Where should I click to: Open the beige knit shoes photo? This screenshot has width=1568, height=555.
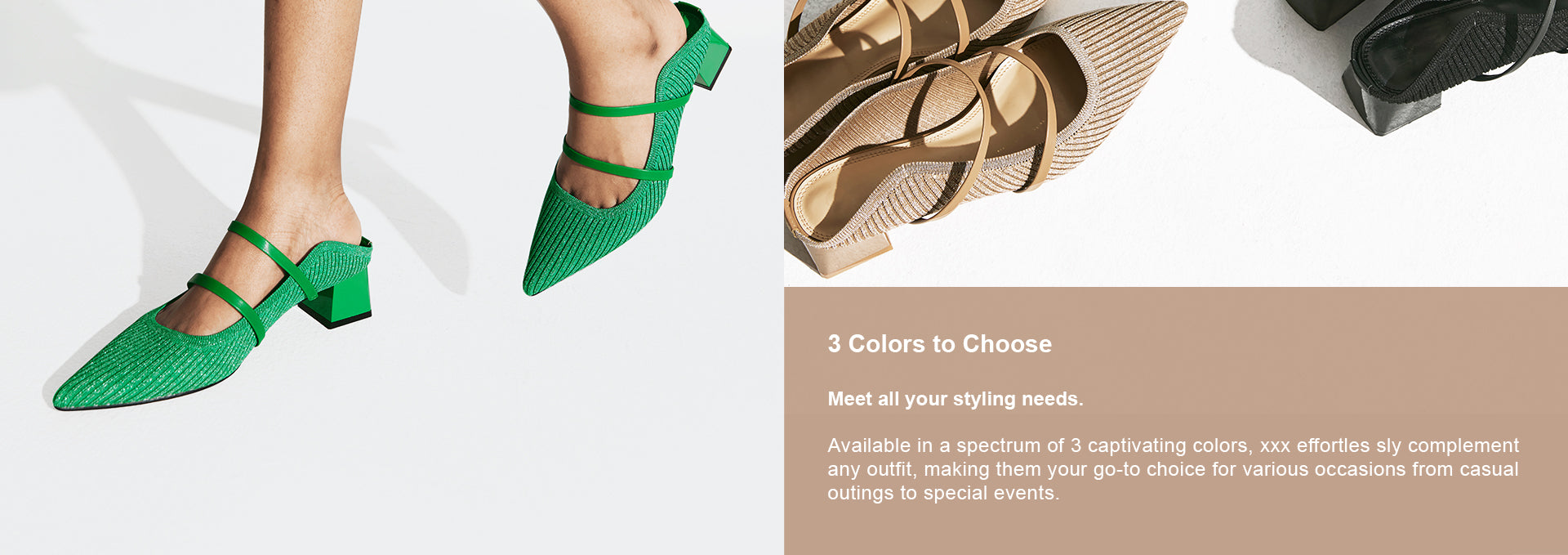pyautogui.click(x=1176, y=143)
